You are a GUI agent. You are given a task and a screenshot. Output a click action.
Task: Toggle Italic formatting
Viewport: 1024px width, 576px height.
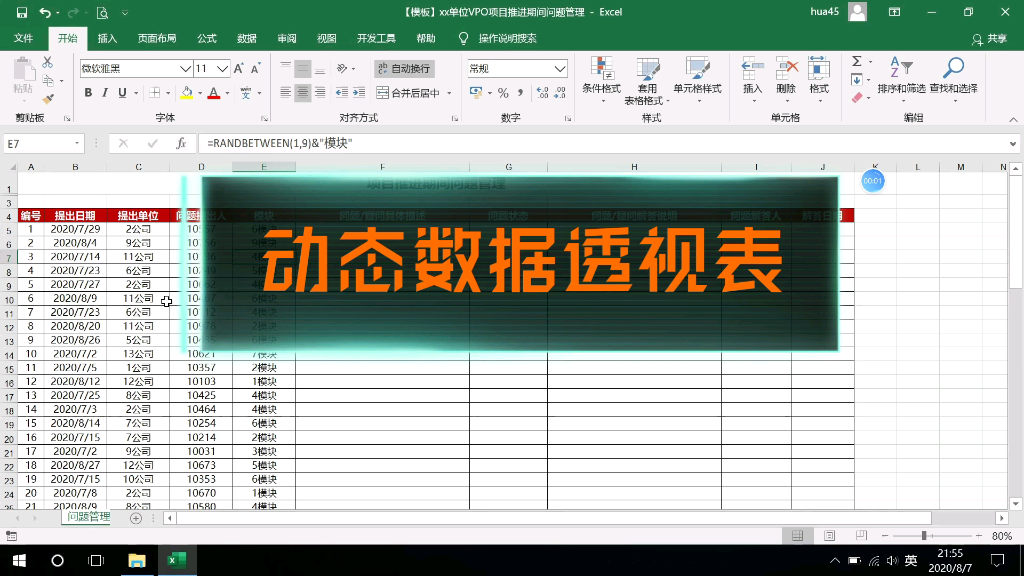(103, 93)
